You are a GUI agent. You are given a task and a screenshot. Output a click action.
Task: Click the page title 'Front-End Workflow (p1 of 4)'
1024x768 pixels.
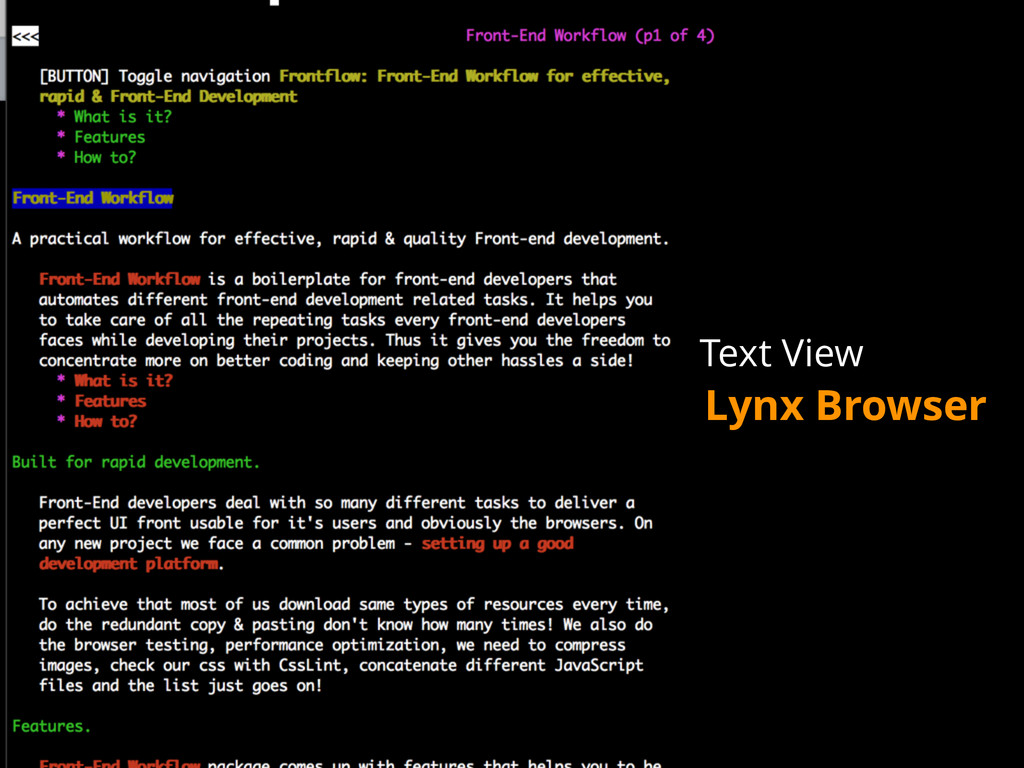590,36
